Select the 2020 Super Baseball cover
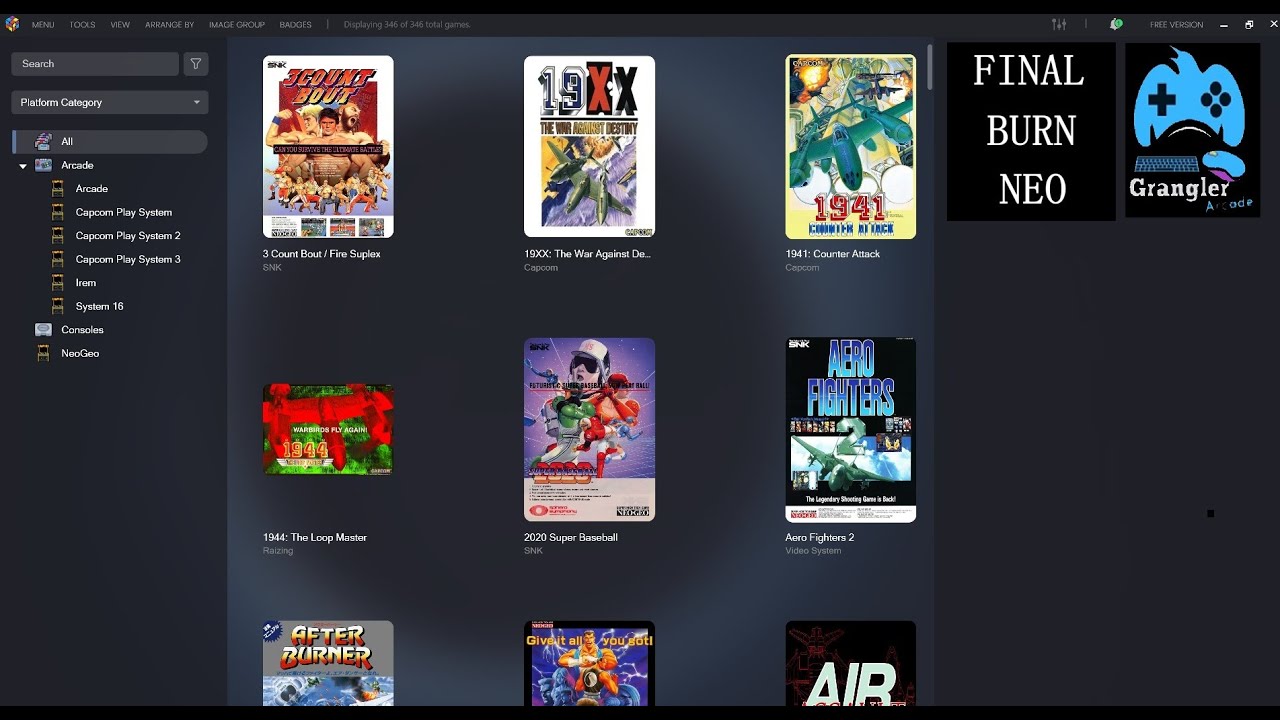 pyautogui.click(x=589, y=430)
